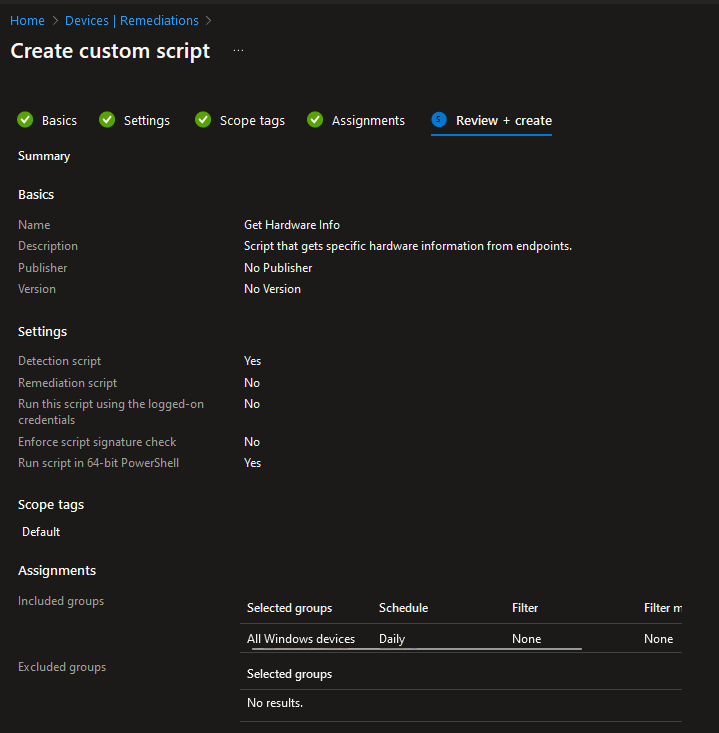Image resolution: width=719 pixels, height=733 pixels.
Task: Click the green checkmark beside Settings
Action: (107, 120)
